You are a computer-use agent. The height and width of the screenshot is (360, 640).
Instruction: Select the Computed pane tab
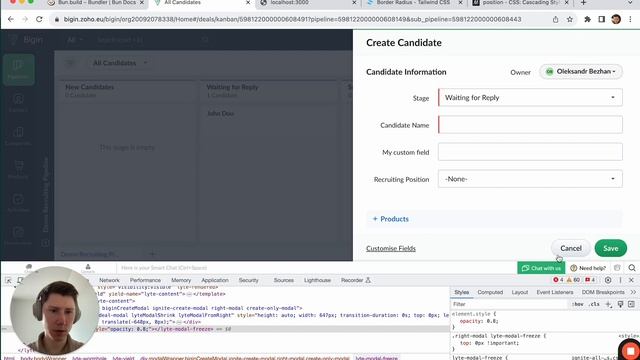pyautogui.click(x=490, y=292)
